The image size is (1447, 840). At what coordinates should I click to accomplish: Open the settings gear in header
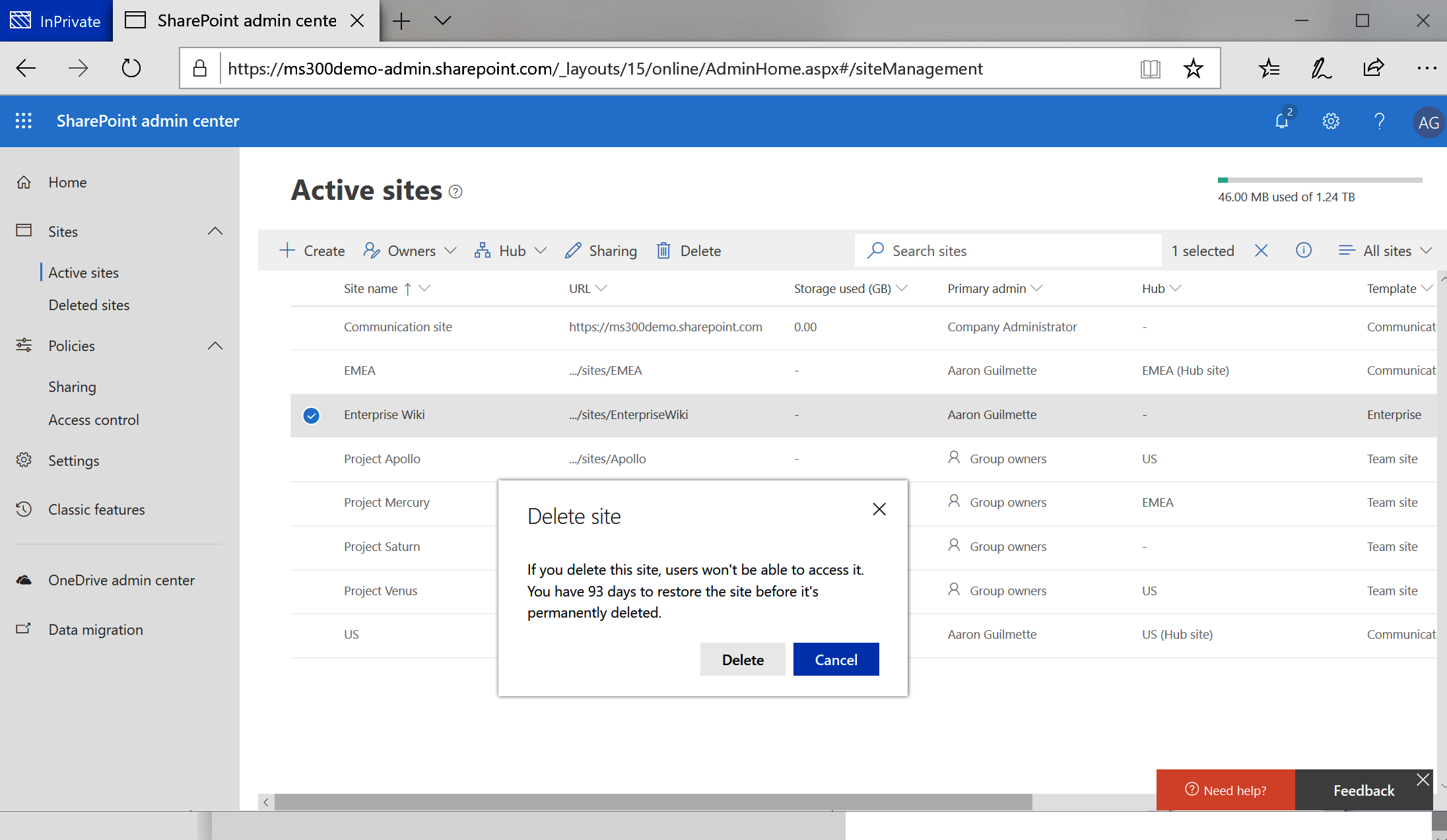[x=1331, y=121]
